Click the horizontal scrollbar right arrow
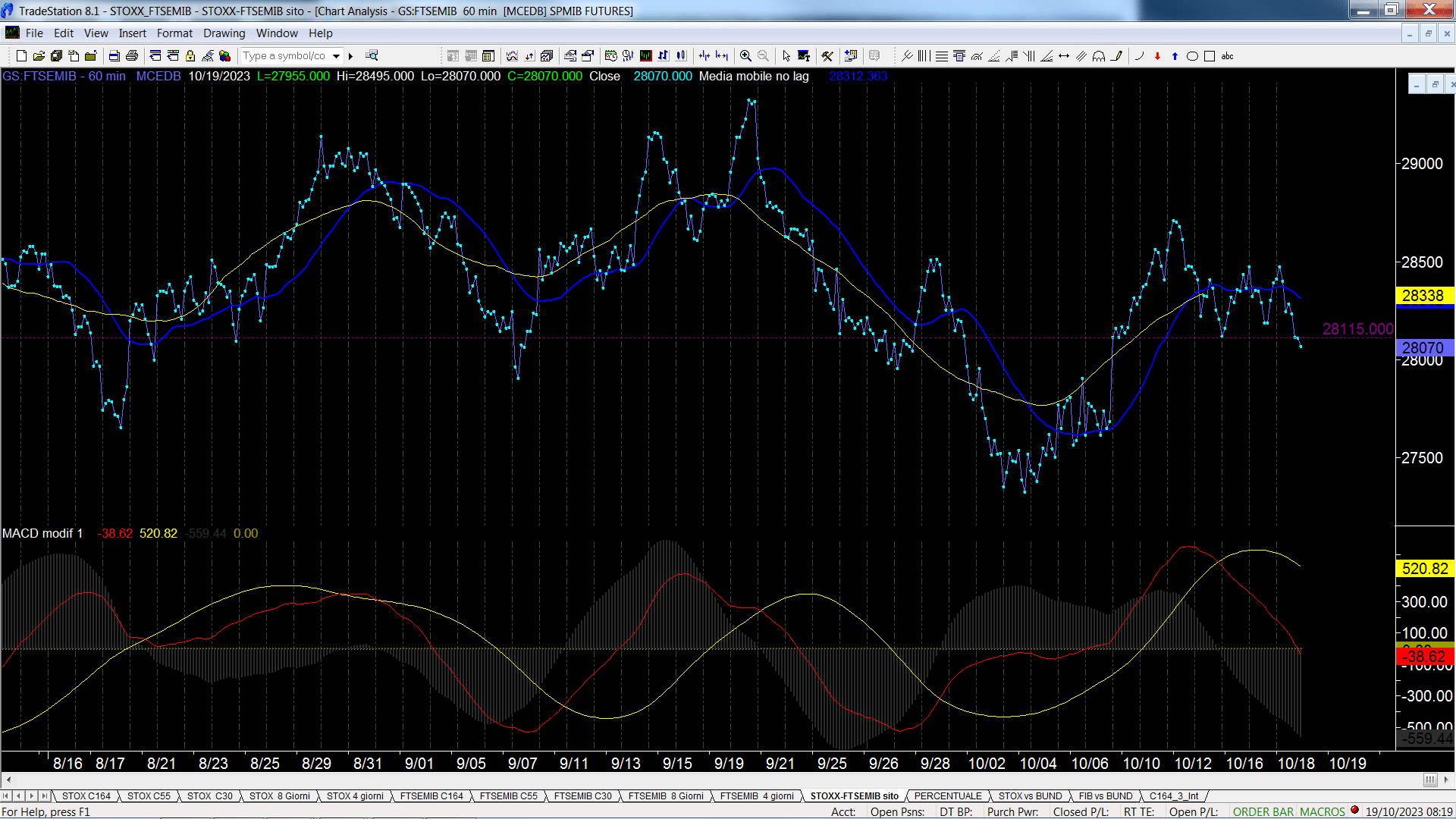This screenshot has height=819, width=1456. tap(1447, 780)
